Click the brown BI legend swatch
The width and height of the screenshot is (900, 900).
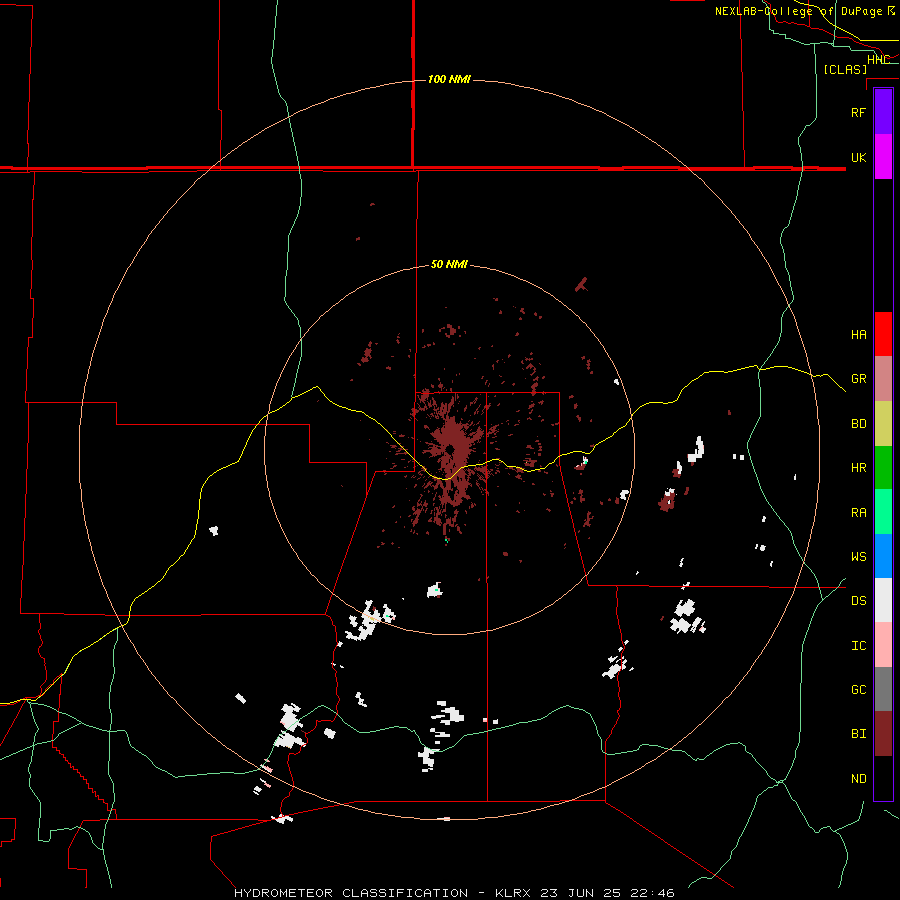coord(883,734)
